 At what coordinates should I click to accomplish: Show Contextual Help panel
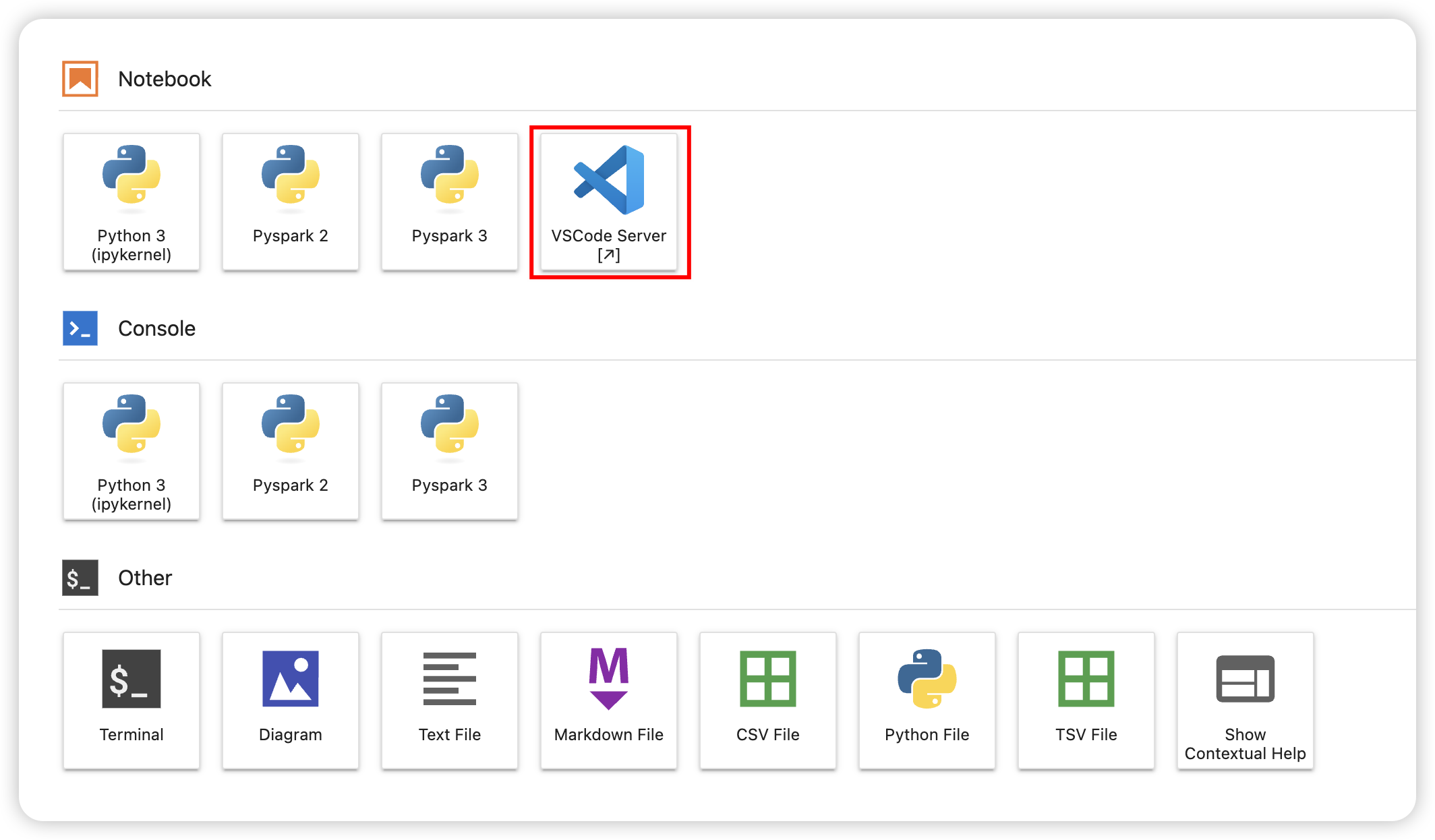[1246, 700]
